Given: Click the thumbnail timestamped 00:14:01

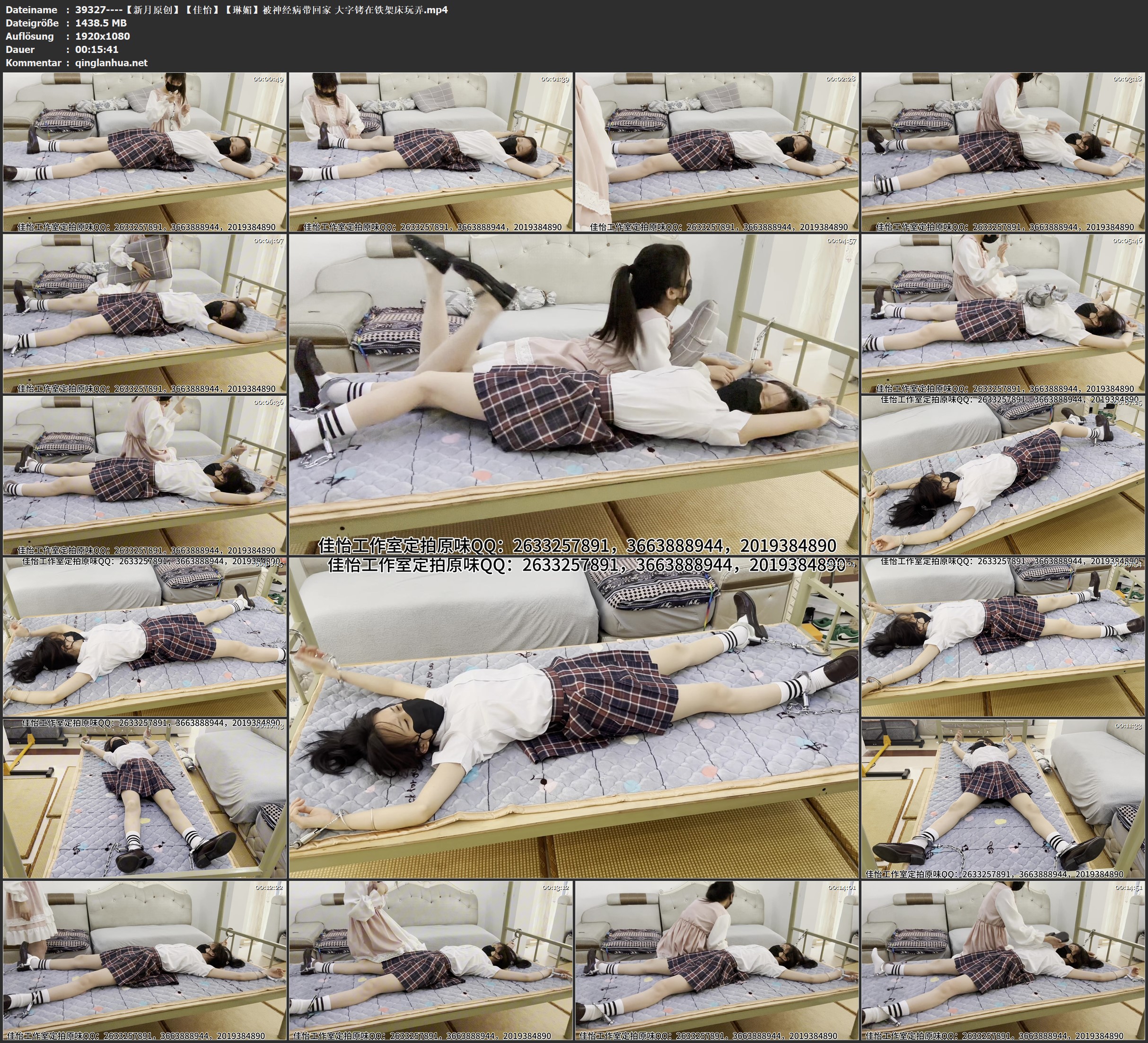Looking at the screenshot, I should click(x=717, y=960).
